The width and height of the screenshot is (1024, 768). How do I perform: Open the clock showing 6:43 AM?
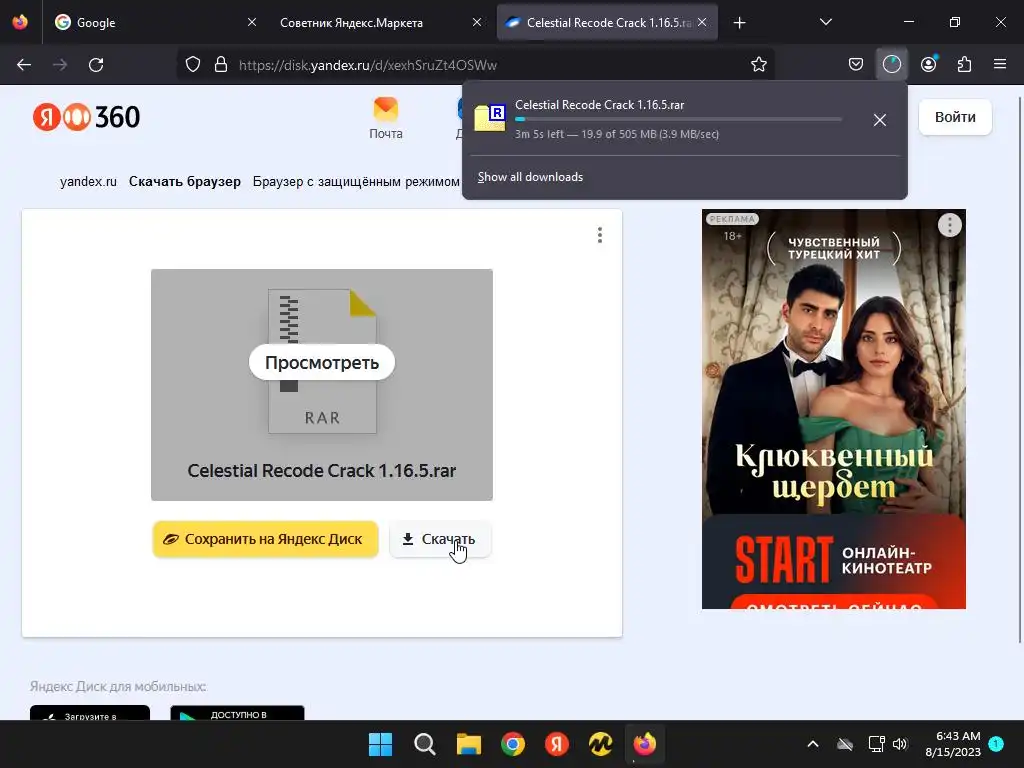[x=953, y=744]
